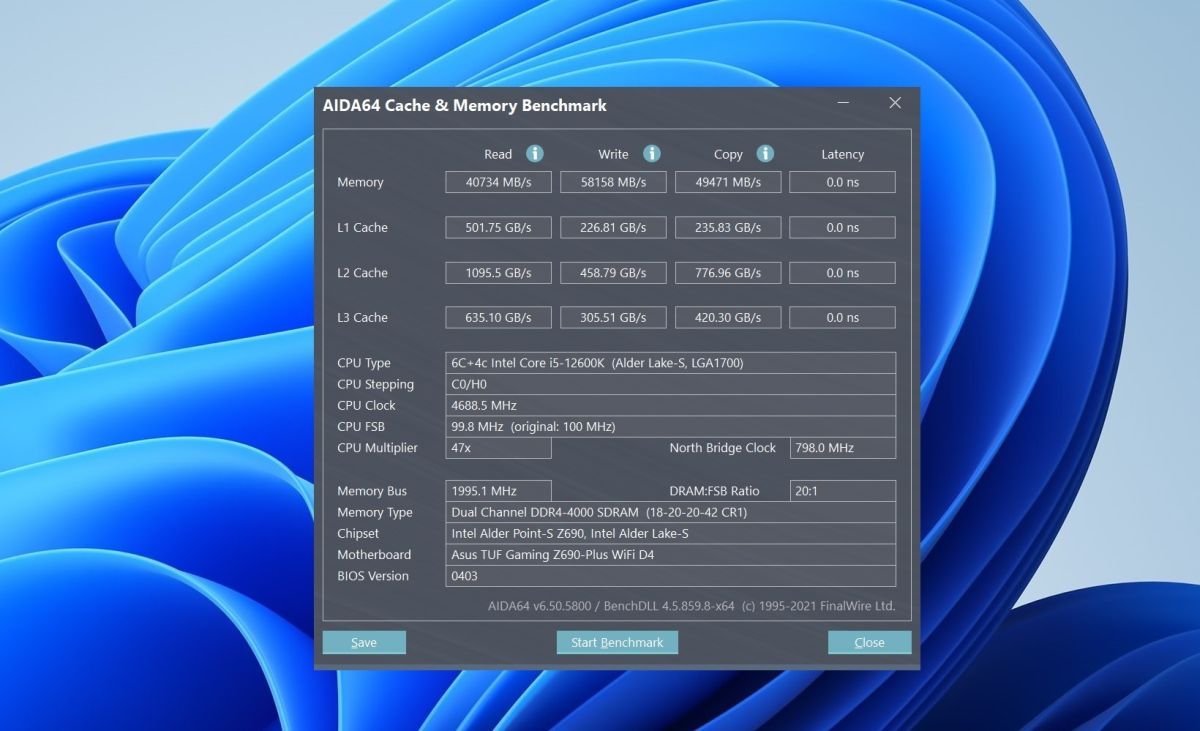Click the Chipset field Intel Alder Point-S Z690

pyautogui.click(x=670, y=533)
